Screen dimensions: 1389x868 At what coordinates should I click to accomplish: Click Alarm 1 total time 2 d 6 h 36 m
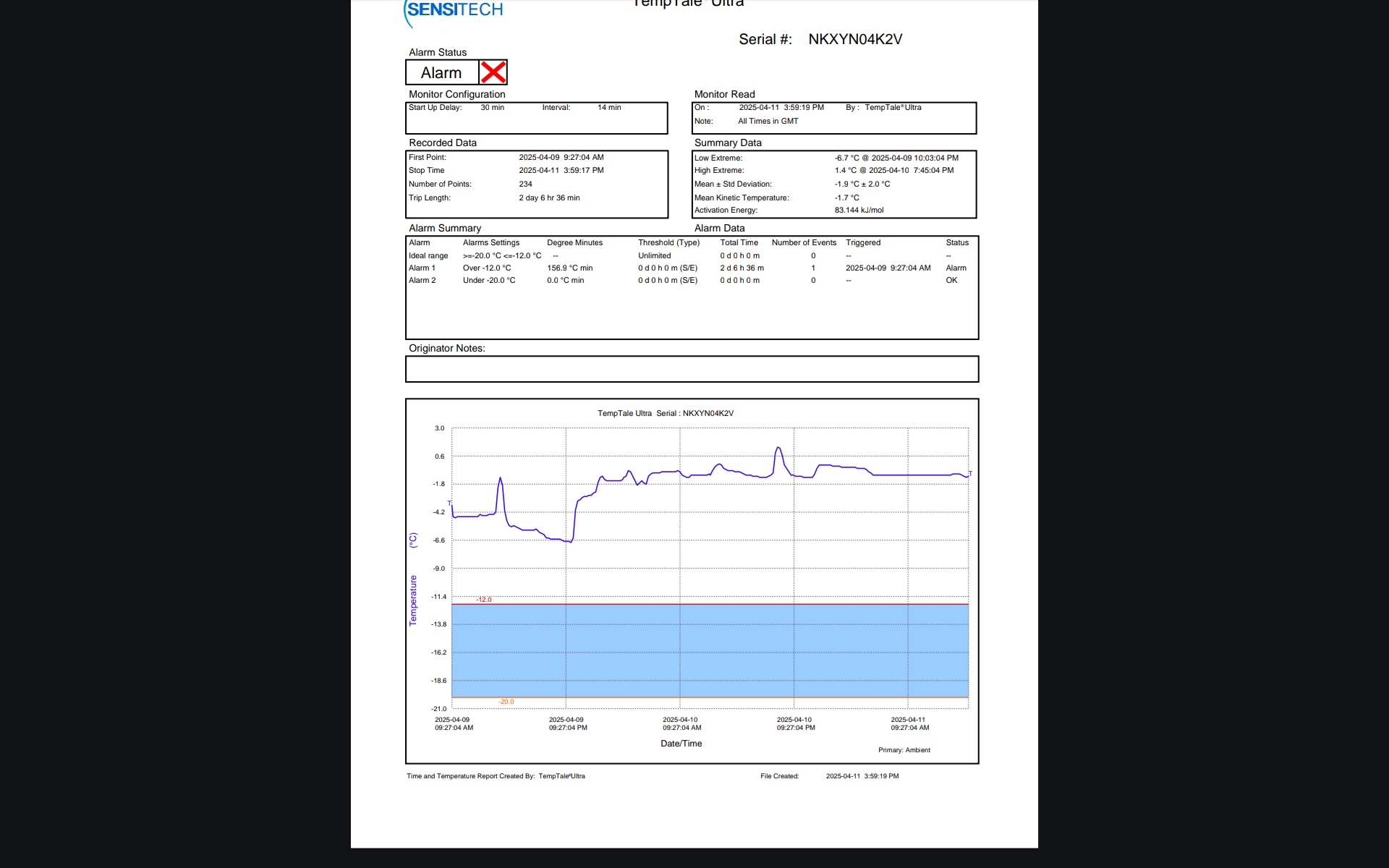click(x=742, y=268)
